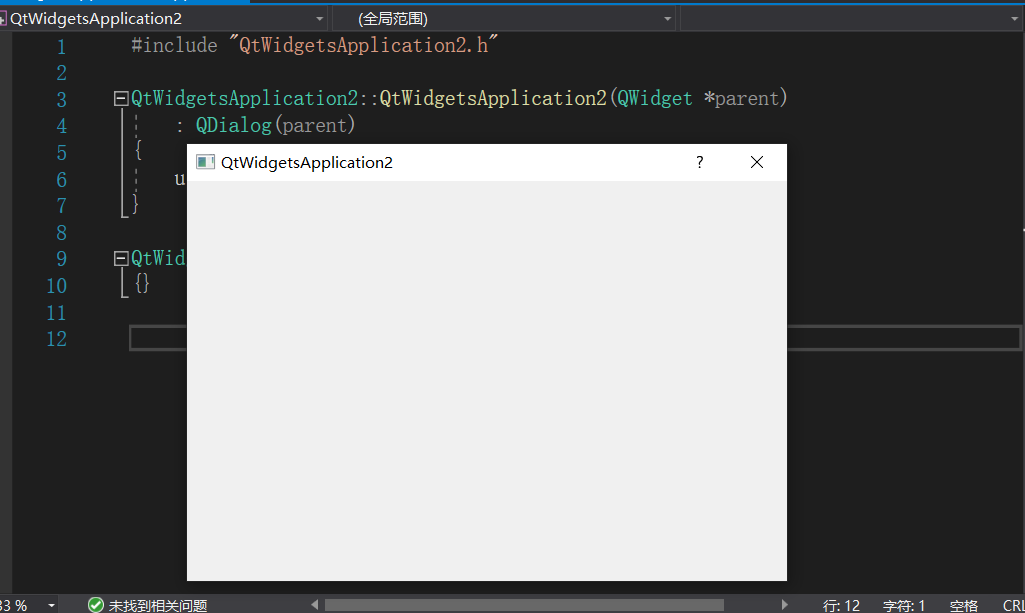
Task: Click the horizontal scrollbar thumb
Action: click(x=524, y=605)
